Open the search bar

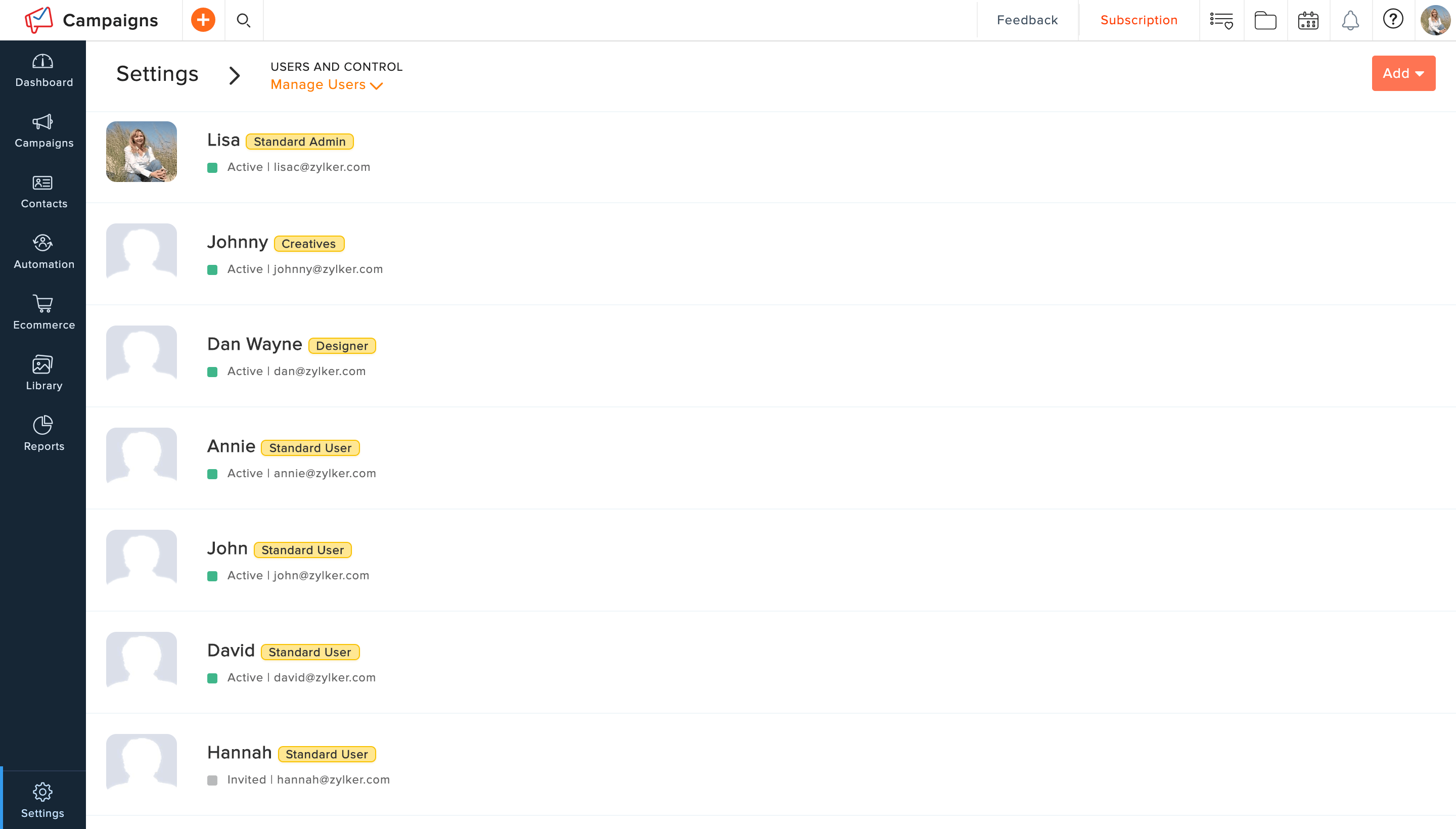[x=244, y=20]
